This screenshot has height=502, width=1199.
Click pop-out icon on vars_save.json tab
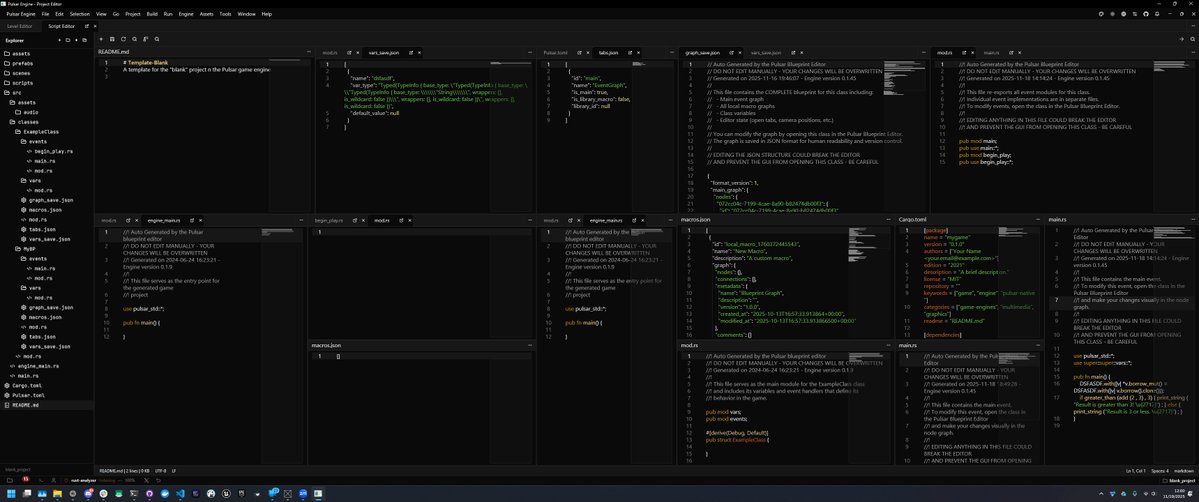[411, 53]
